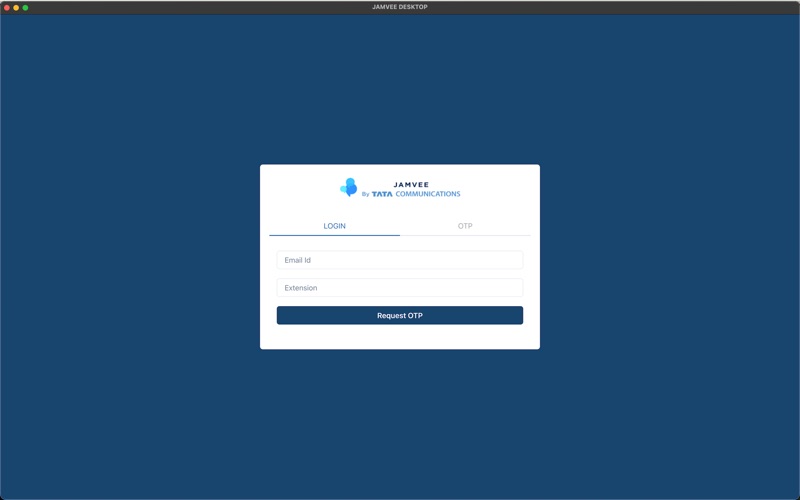The image size is (800, 500).
Task: Maximize the window with the green button
Action: (25, 8)
